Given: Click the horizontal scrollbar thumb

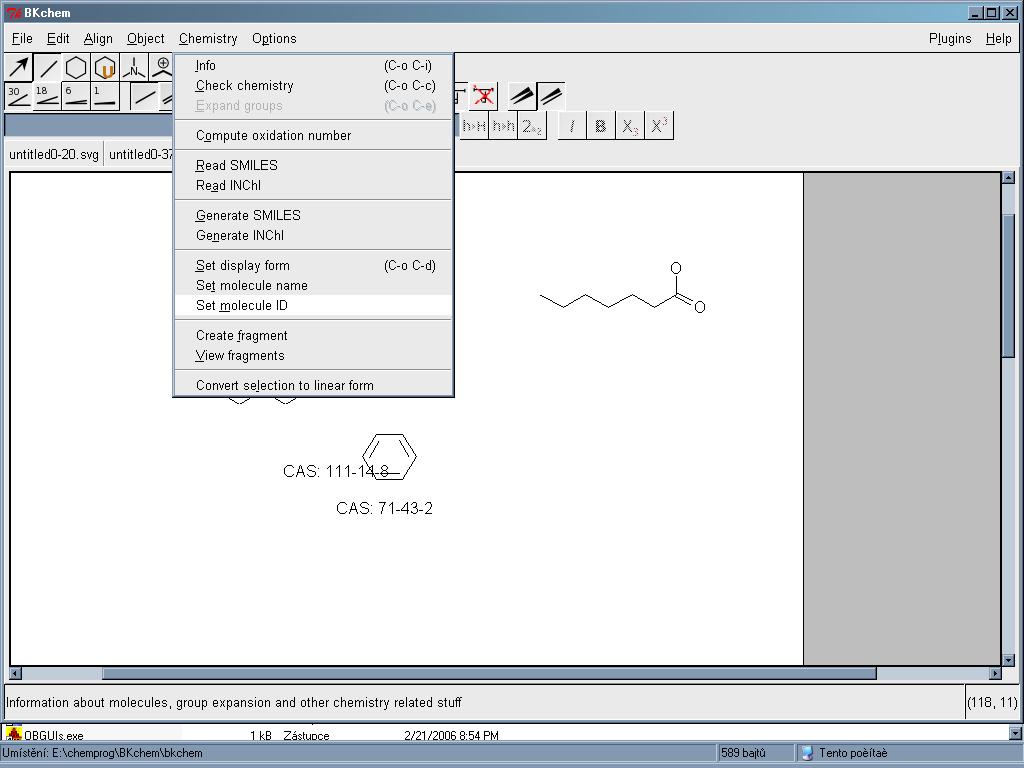Looking at the screenshot, I should [x=489, y=673].
